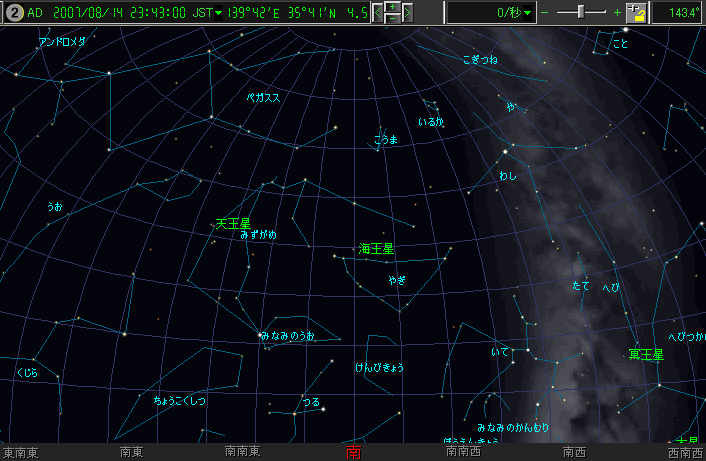This screenshot has width=706, height=461.
Task: Select the red 南 direction marker
Action: (x=353, y=452)
